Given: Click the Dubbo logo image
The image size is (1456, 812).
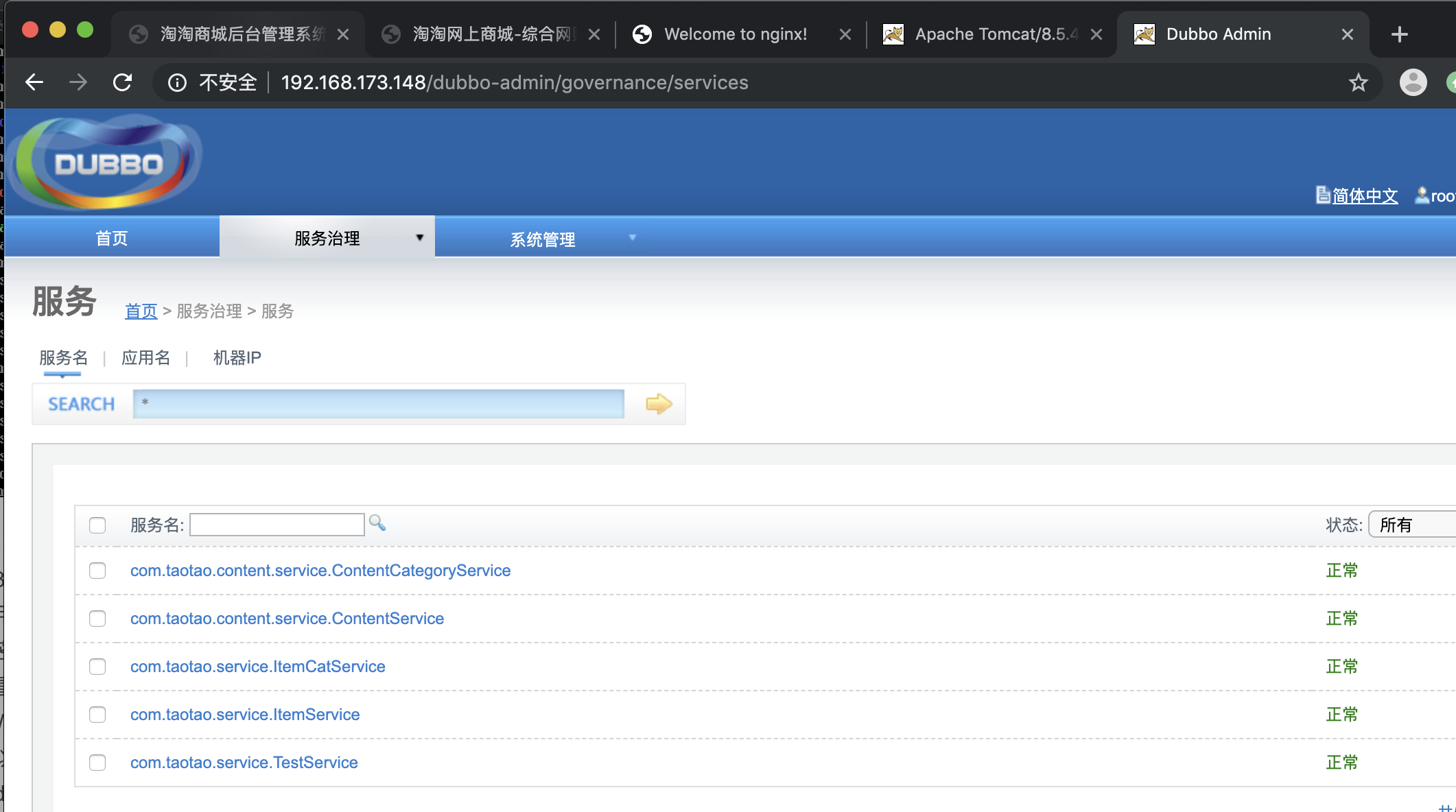Looking at the screenshot, I should coord(108,163).
